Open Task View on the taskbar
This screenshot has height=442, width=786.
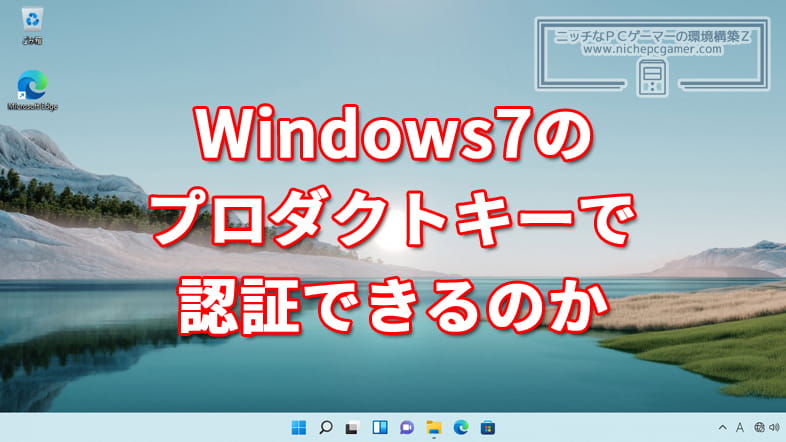[x=352, y=427]
